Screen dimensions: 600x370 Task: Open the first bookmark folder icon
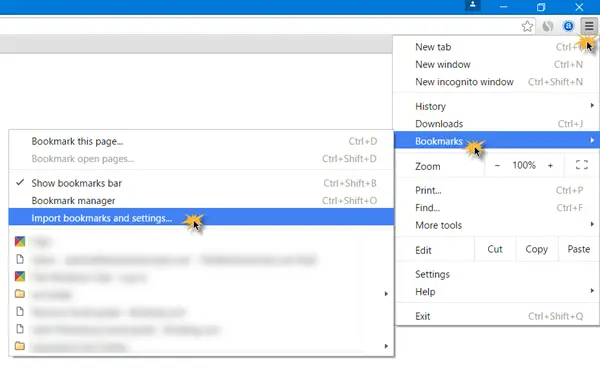[x=20, y=294]
